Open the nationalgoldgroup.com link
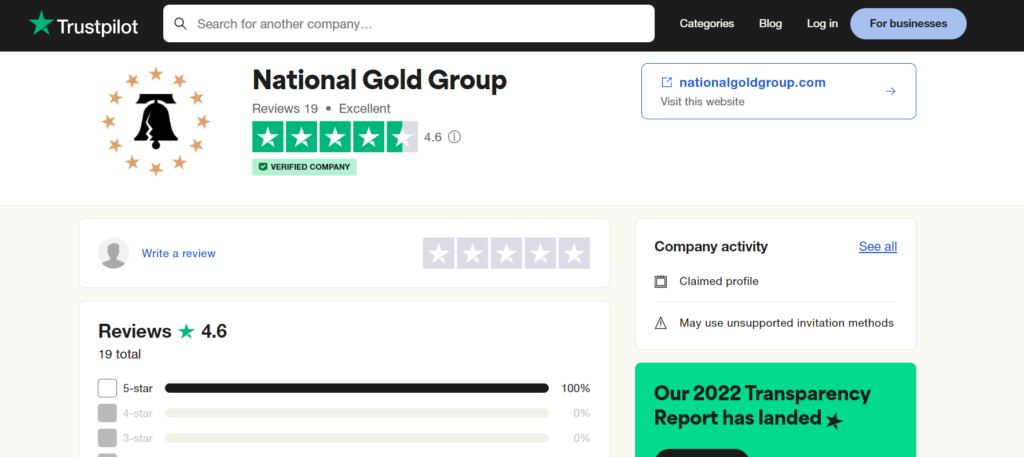1024x457 pixels. pos(752,83)
